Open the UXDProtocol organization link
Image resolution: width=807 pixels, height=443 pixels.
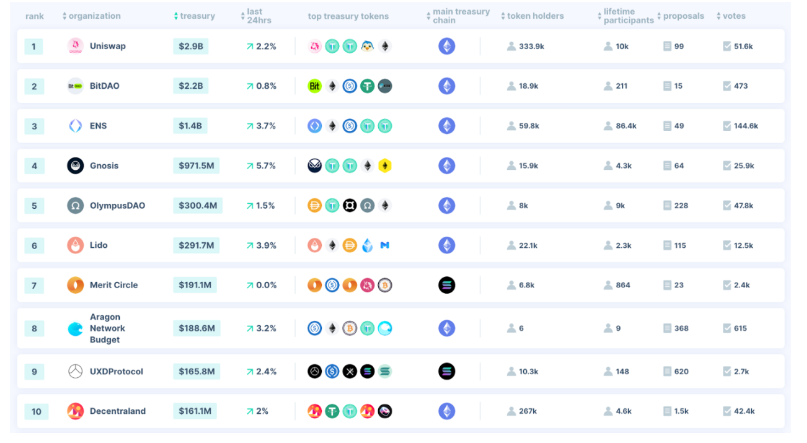pos(116,371)
